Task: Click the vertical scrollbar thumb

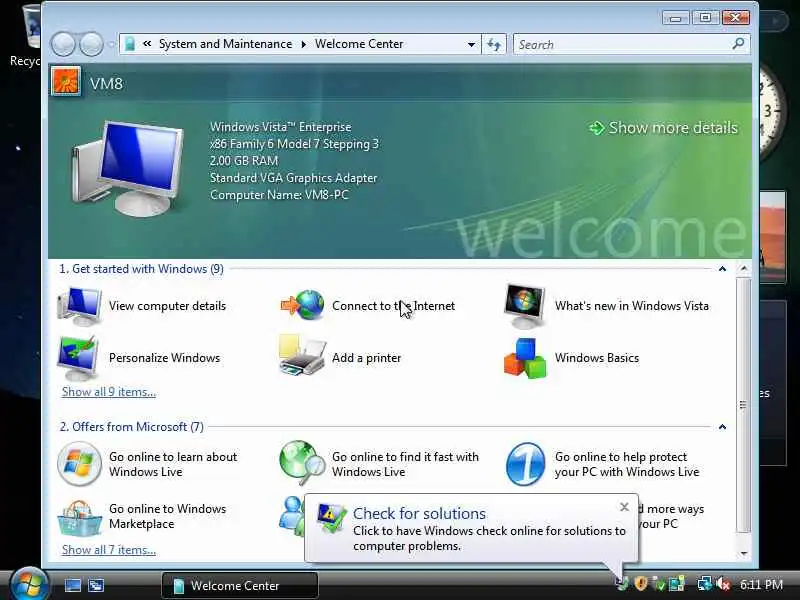Action: 744,405
